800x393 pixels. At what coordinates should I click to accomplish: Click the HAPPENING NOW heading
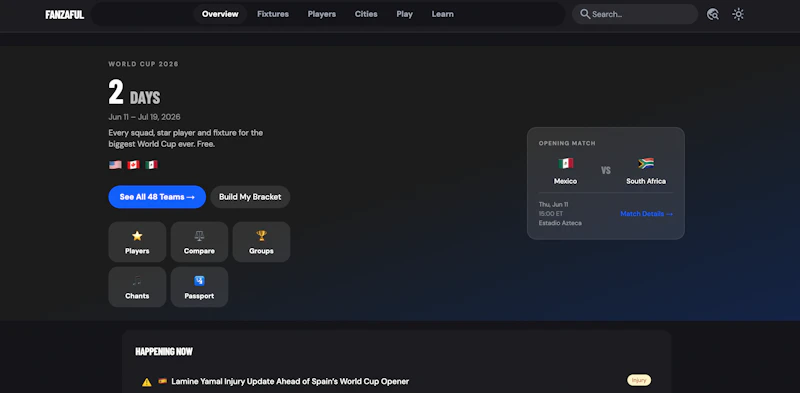point(164,352)
